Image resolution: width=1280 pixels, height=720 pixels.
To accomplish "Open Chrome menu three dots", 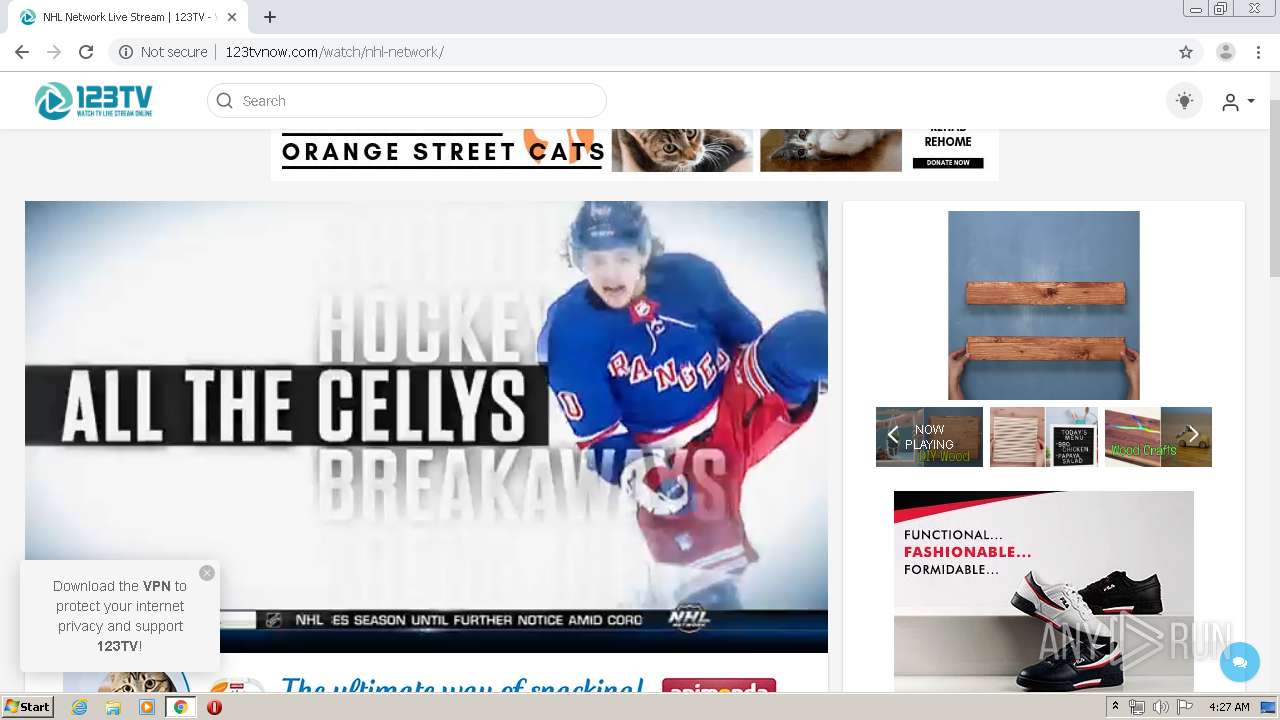I will [x=1258, y=52].
